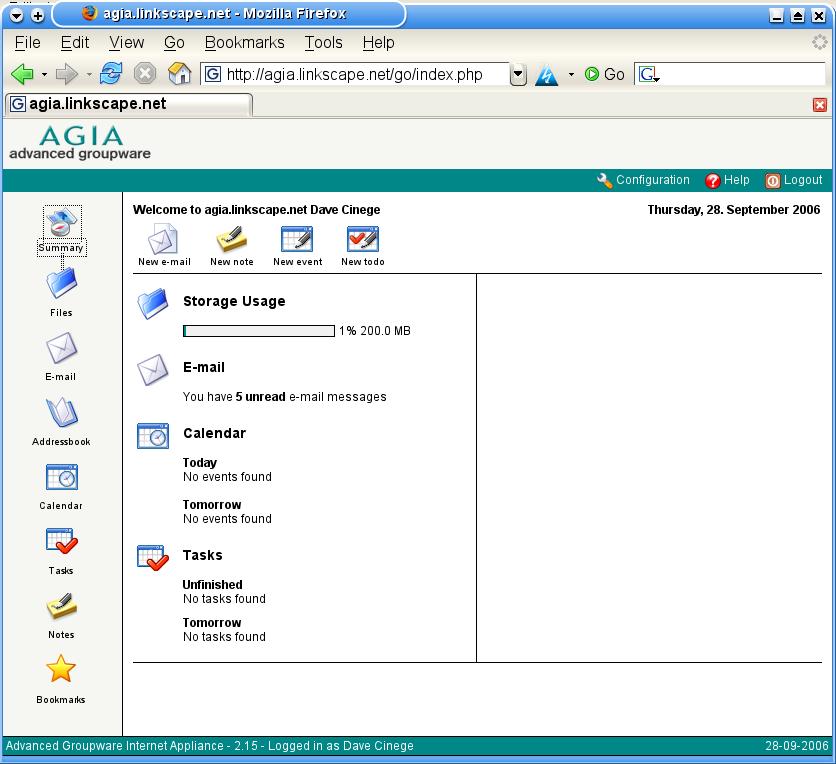Open the back button history dropdown arrow
This screenshot has height=764, width=836.
(44, 75)
